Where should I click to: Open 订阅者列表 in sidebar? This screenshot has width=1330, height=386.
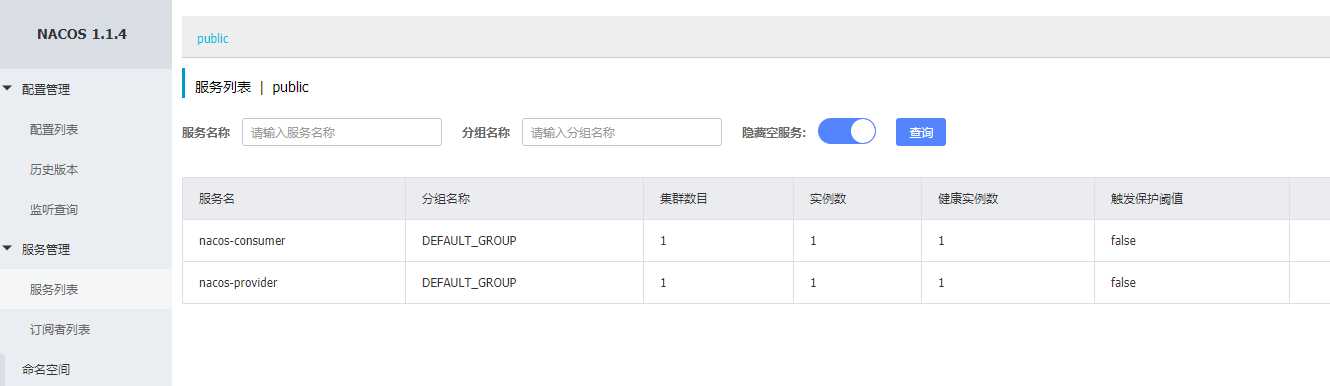click(60, 329)
